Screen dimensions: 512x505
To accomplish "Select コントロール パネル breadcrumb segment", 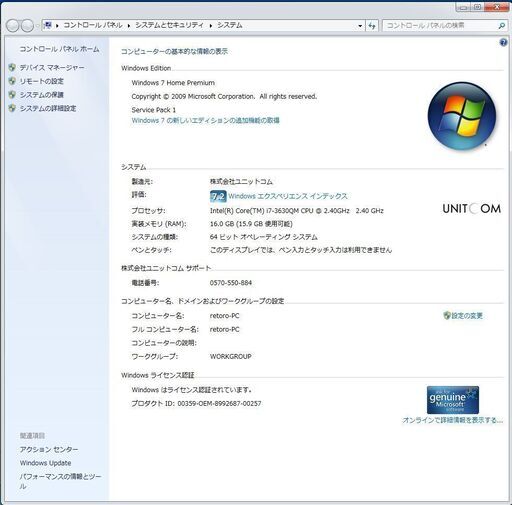I will pyautogui.click(x=93, y=25).
